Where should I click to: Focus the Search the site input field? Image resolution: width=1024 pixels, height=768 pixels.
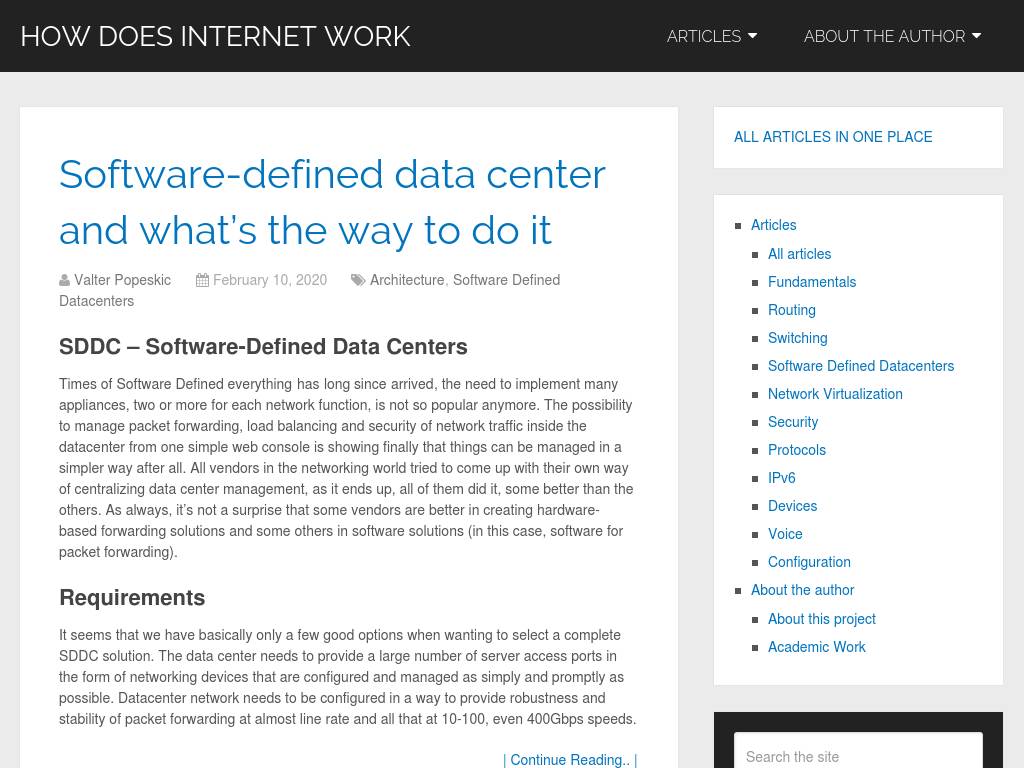[858, 751]
